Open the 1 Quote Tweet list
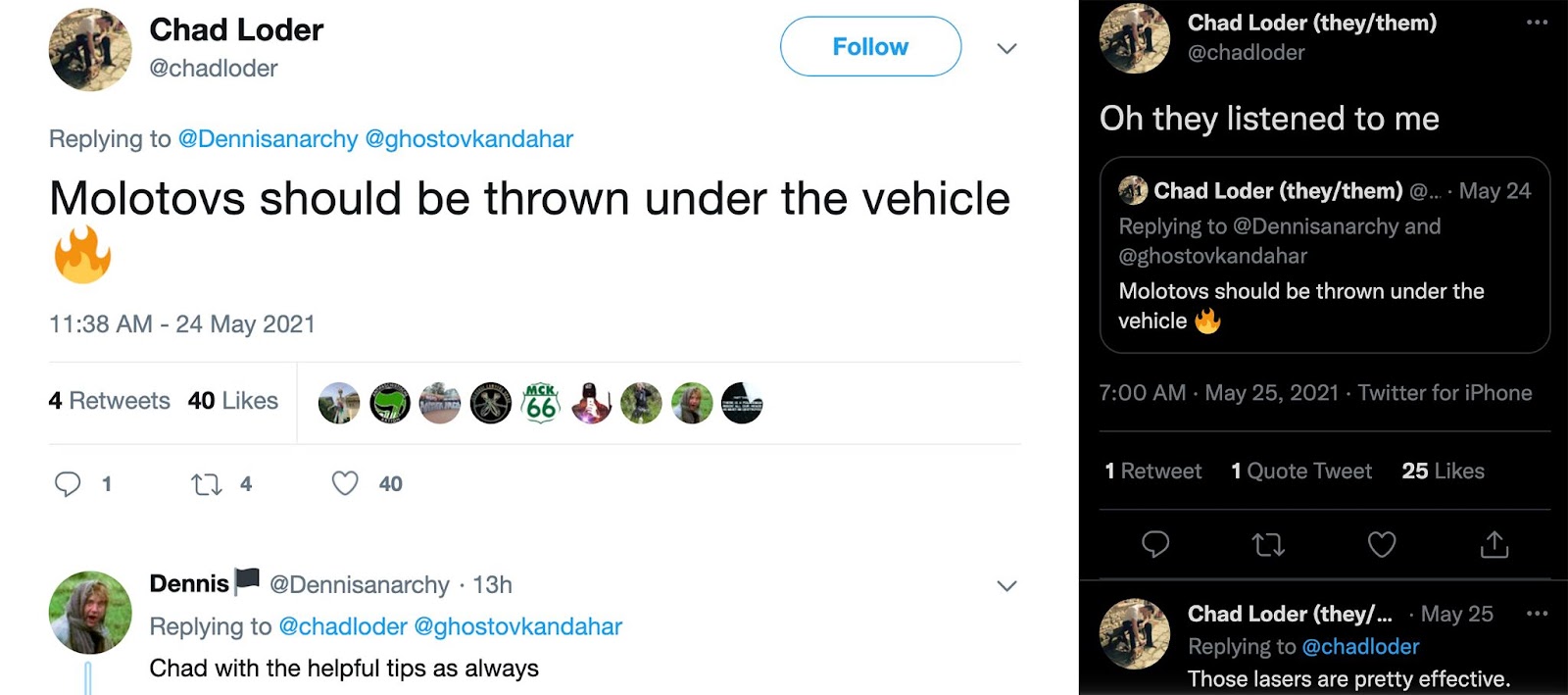The height and width of the screenshot is (695, 1568). tap(1300, 472)
